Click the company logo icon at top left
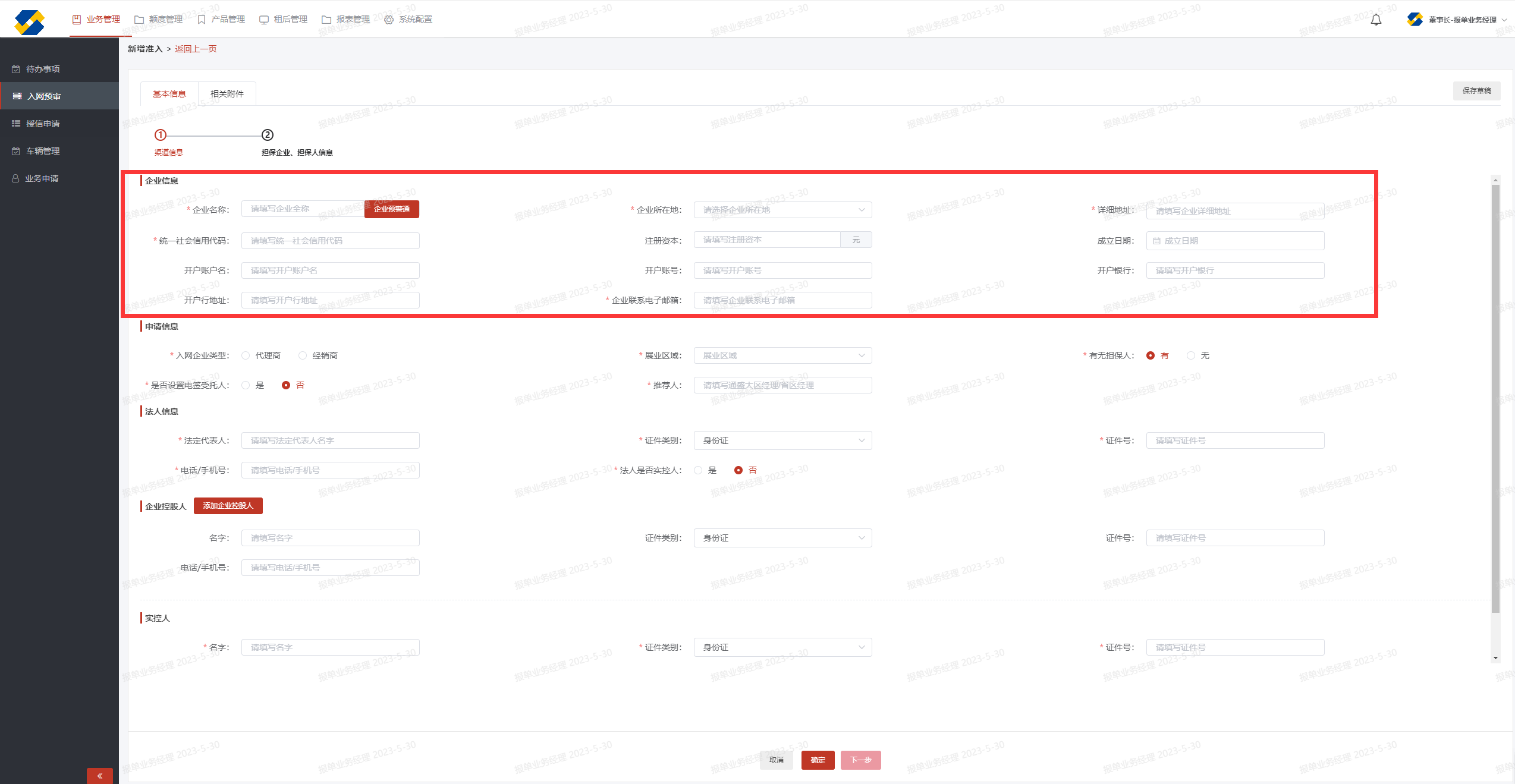The image size is (1515, 784). pos(29,22)
